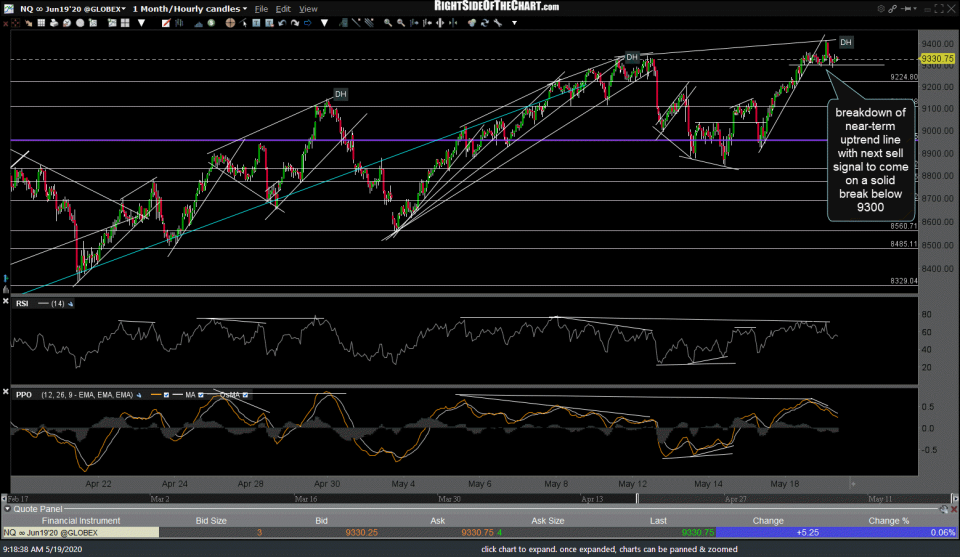Close the PPO indicator panel

point(6,392)
